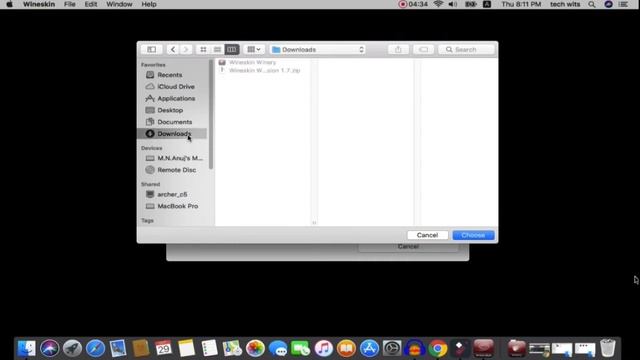Click Cancel in the sheet behind the dialog
This screenshot has width=640, height=360.
click(x=408, y=247)
